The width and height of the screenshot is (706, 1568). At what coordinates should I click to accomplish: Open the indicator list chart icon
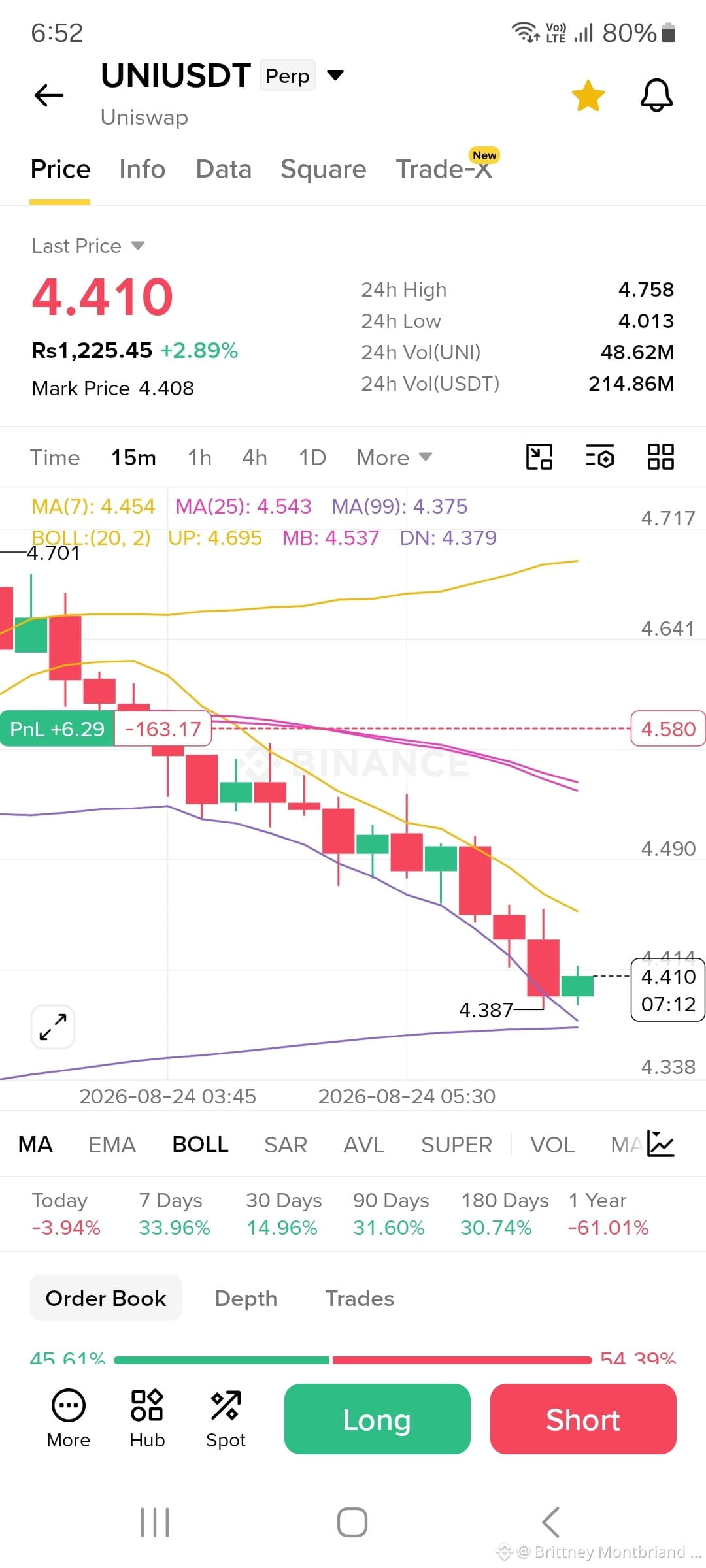[661, 1143]
